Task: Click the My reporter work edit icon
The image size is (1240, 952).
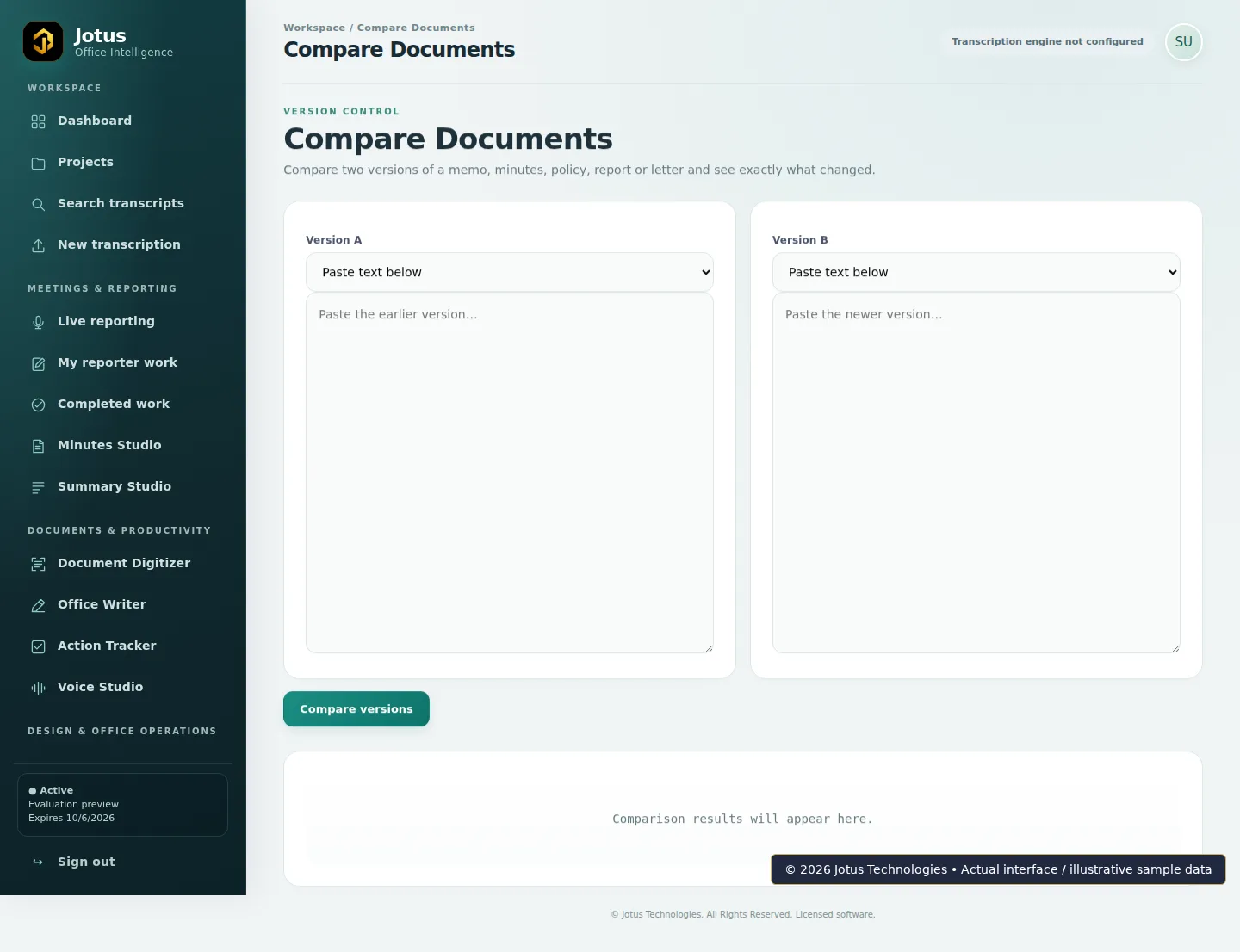Action: (x=38, y=363)
